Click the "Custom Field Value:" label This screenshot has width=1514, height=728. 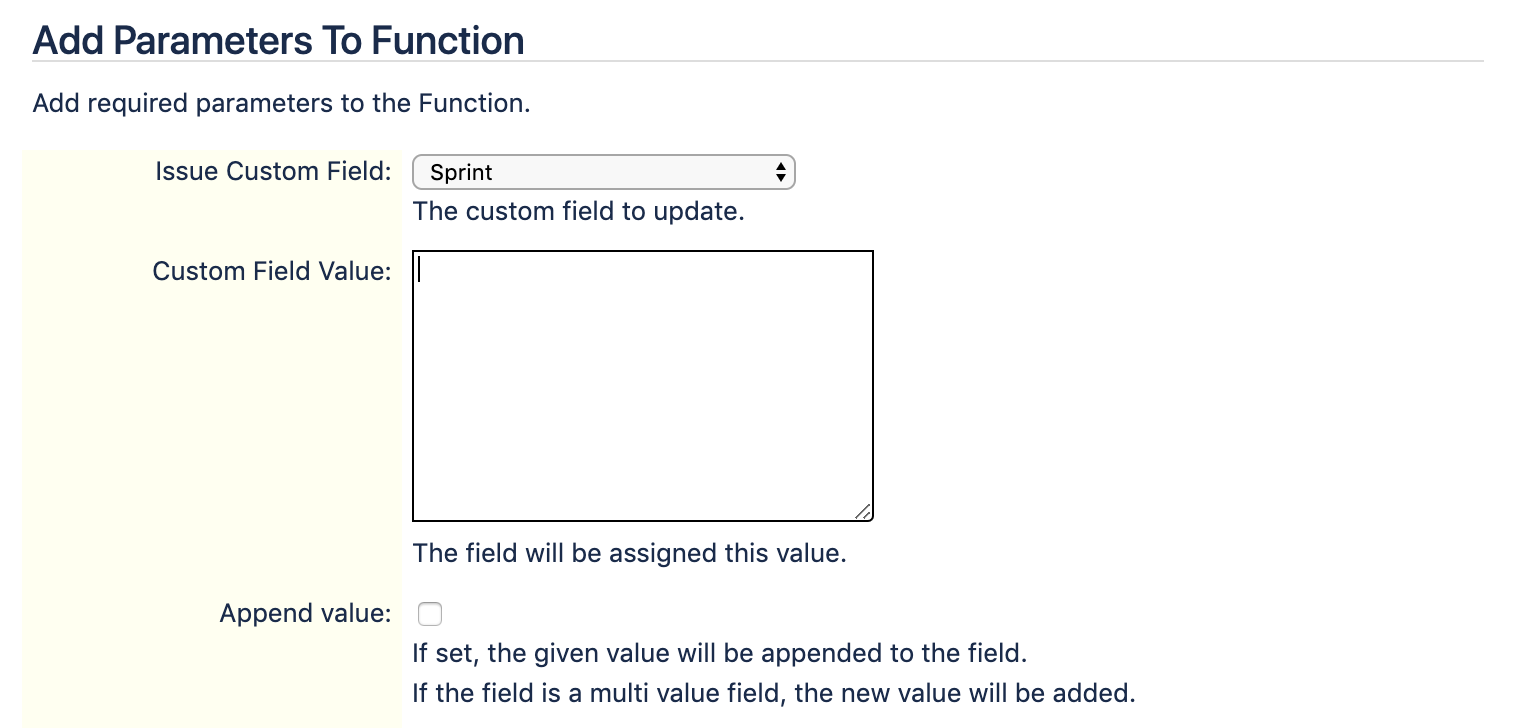[272, 271]
